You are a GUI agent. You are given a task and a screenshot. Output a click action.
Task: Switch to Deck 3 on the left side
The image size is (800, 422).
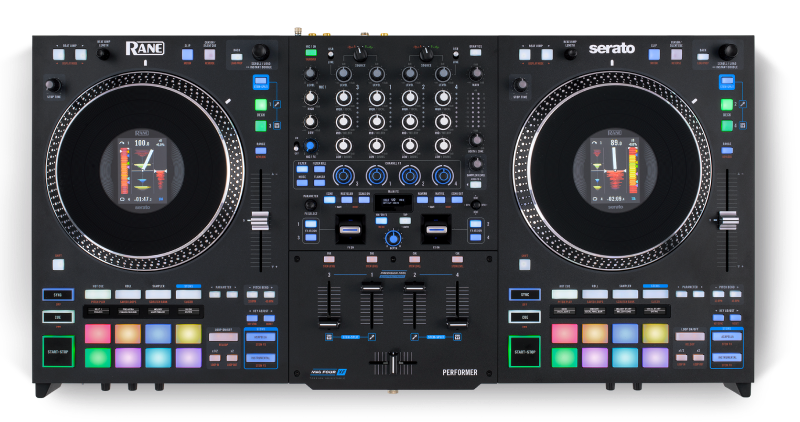tap(261, 126)
